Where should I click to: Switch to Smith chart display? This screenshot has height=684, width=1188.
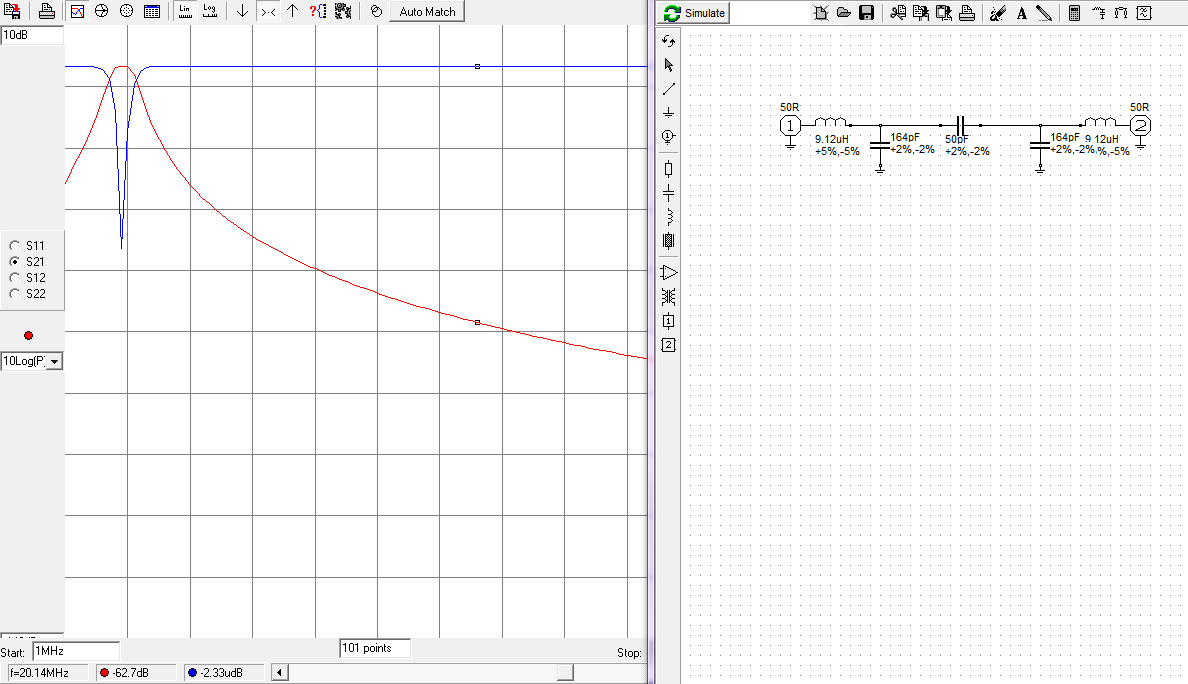(x=102, y=12)
